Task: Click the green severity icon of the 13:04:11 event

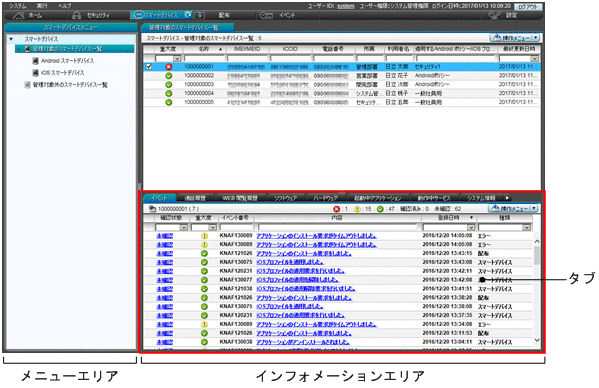Action: tap(204, 342)
